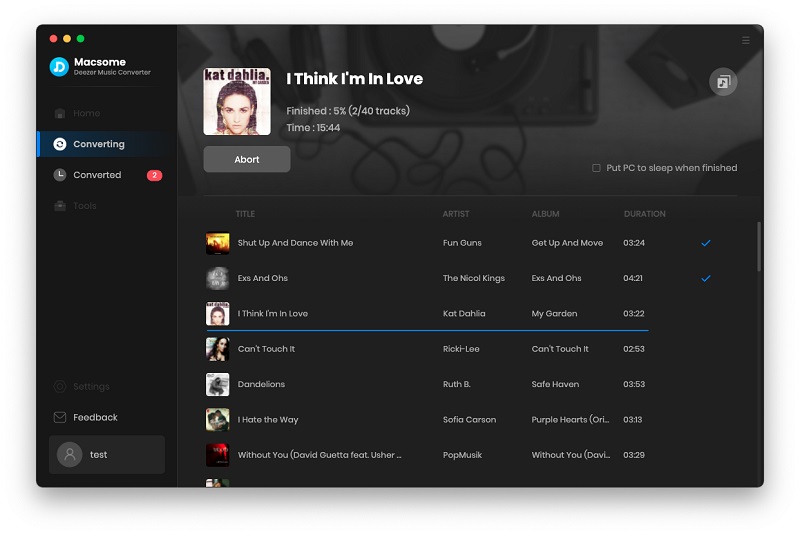Click the red badge showing 2
800x535 pixels.
tap(155, 175)
